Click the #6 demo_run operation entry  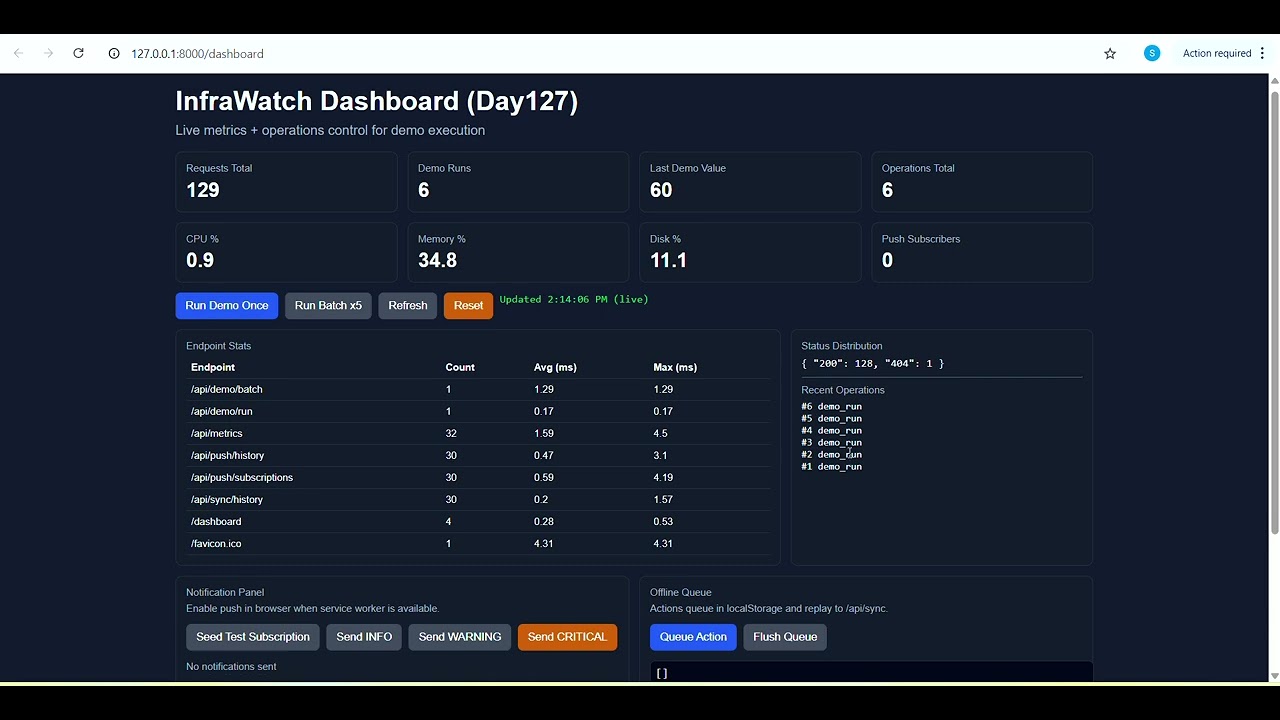coord(831,407)
